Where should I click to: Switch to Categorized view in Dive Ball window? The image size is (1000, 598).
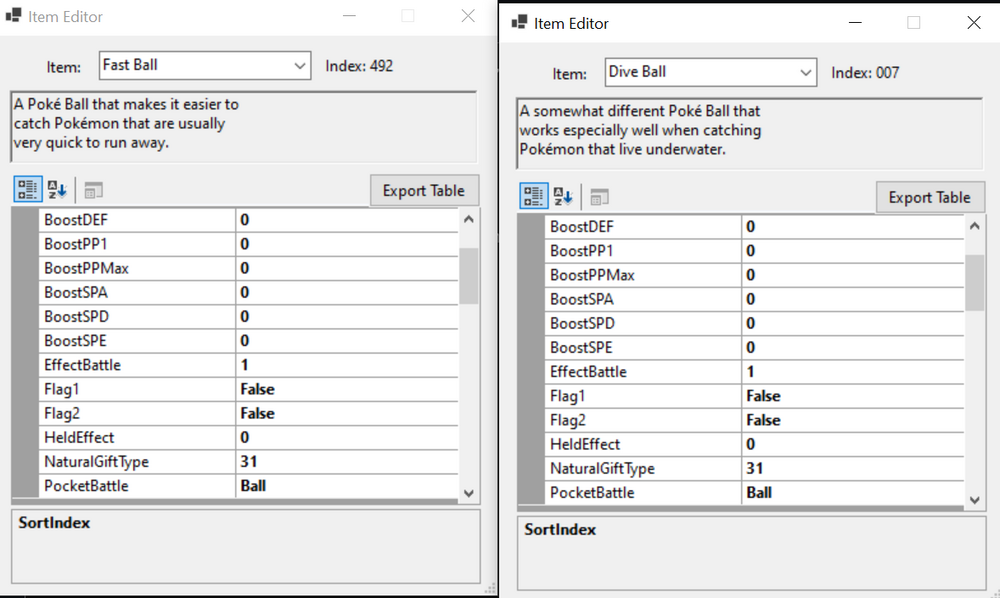point(533,197)
